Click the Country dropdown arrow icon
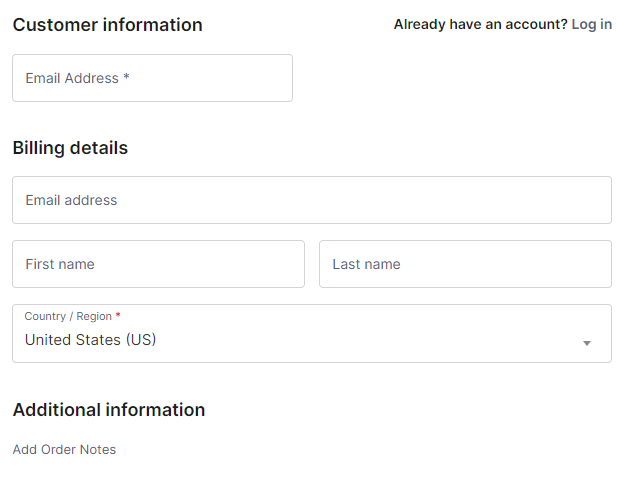 pos(587,343)
